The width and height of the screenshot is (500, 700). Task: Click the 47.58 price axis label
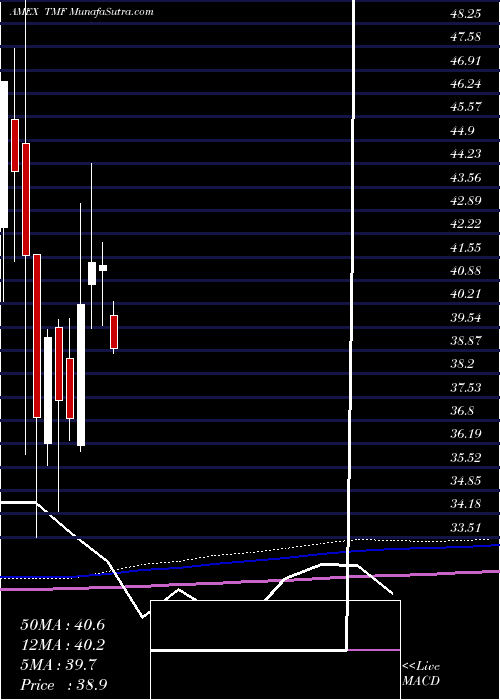tap(465, 37)
